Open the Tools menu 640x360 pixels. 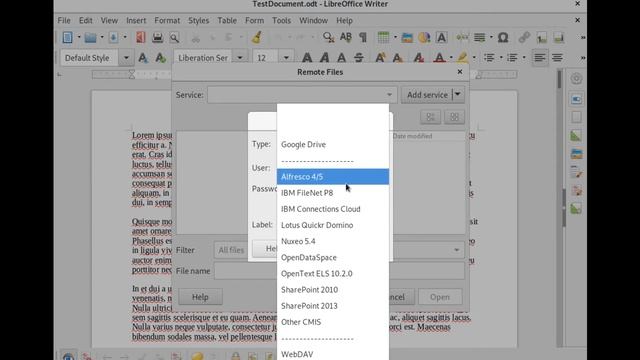281,20
